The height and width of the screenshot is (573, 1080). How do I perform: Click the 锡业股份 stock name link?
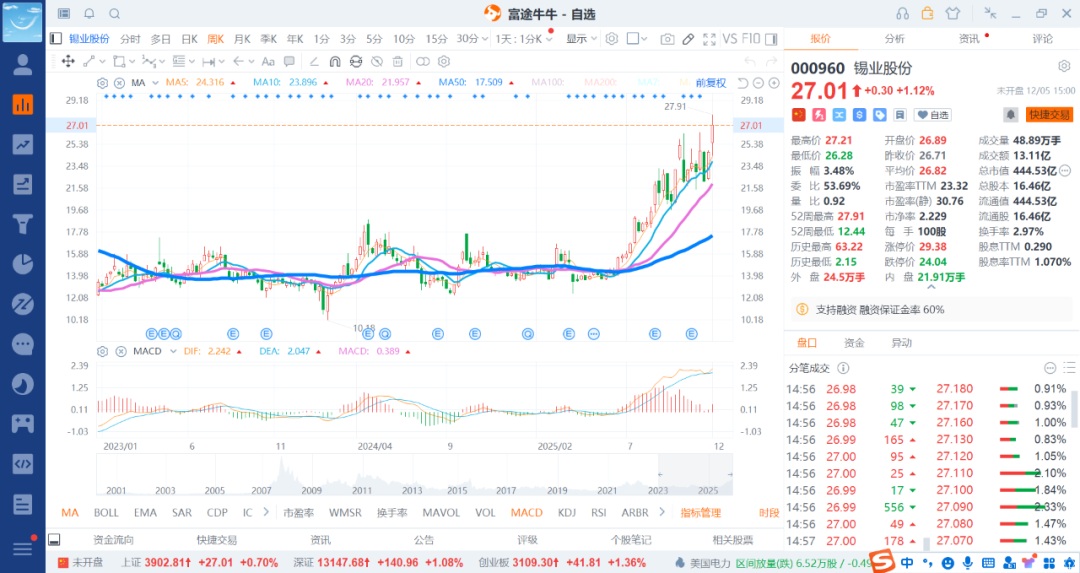coord(89,39)
